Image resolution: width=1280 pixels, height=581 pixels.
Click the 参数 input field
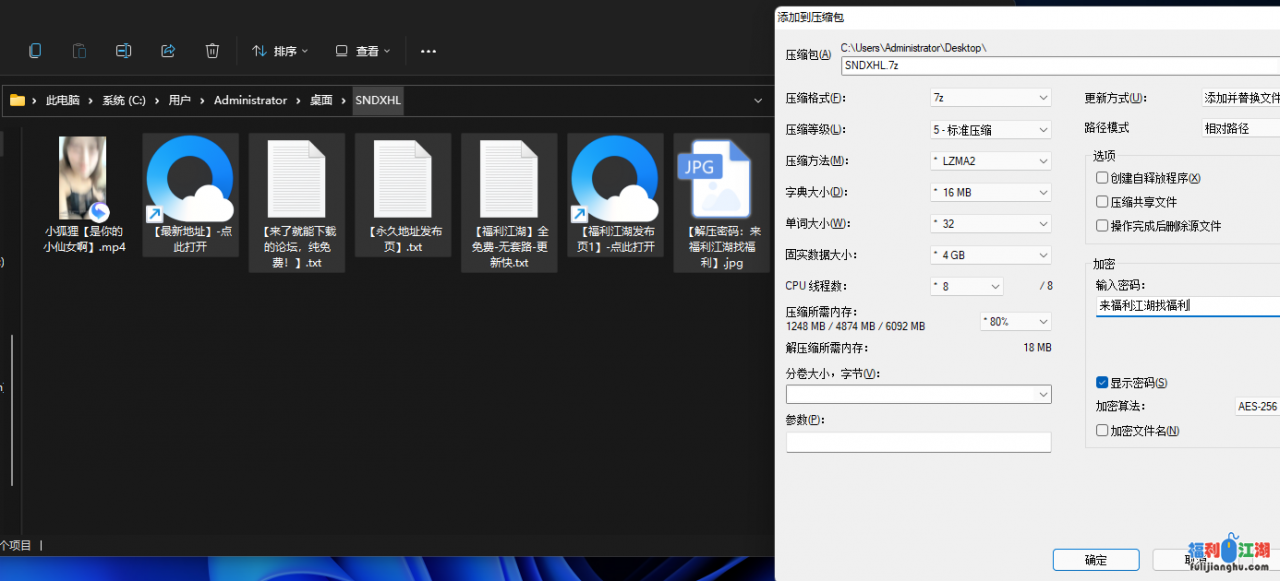click(918, 442)
